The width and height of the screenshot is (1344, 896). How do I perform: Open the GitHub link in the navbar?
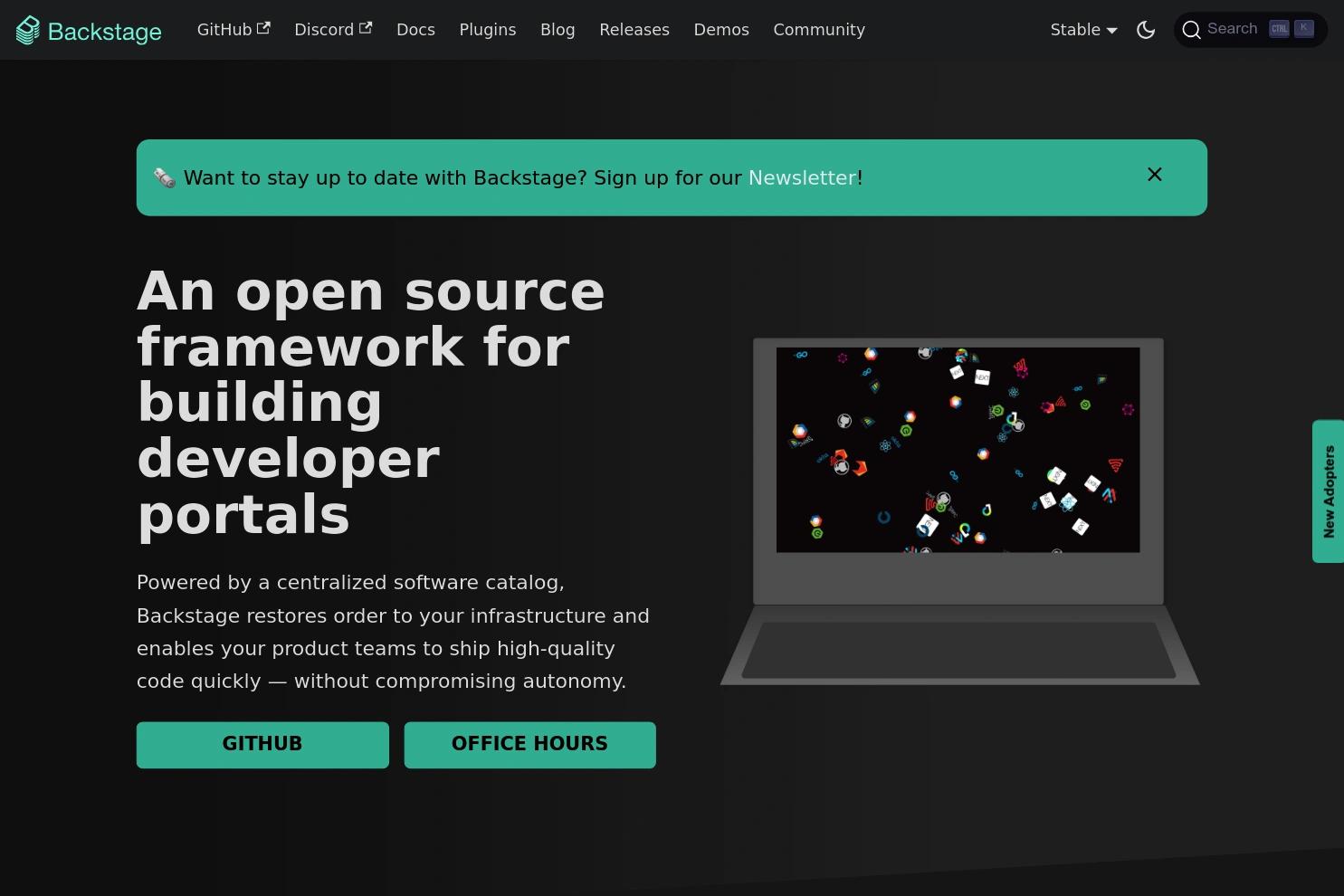click(x=234, y=30)
